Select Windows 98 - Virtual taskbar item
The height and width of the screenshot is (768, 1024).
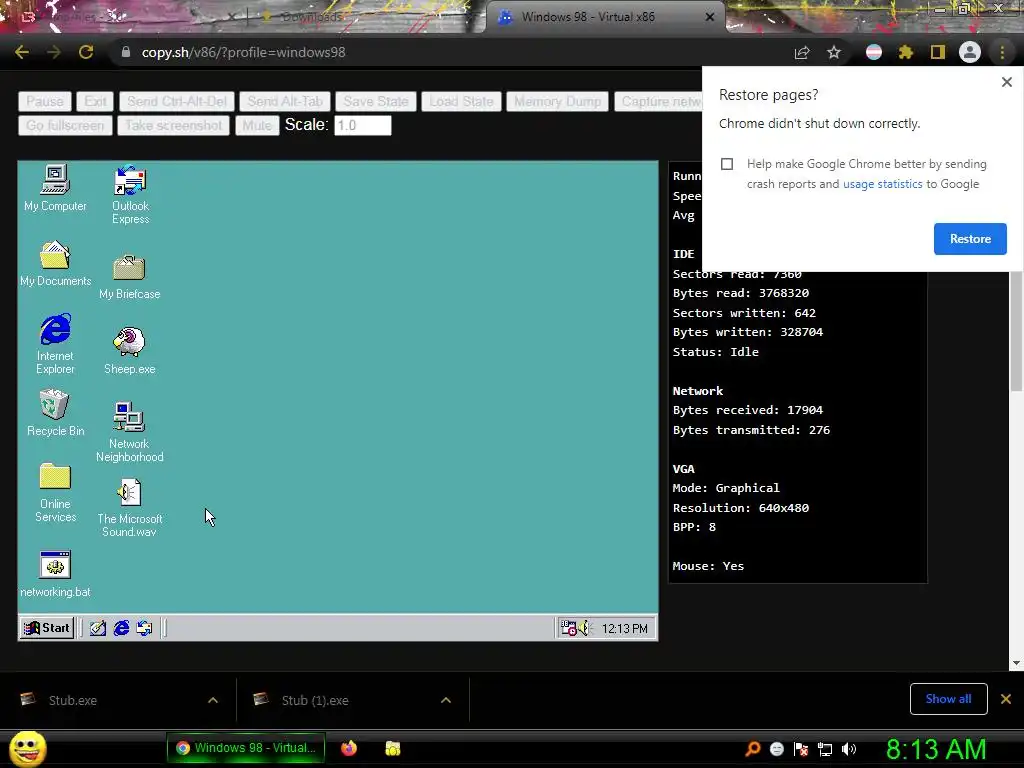point(247,748)
